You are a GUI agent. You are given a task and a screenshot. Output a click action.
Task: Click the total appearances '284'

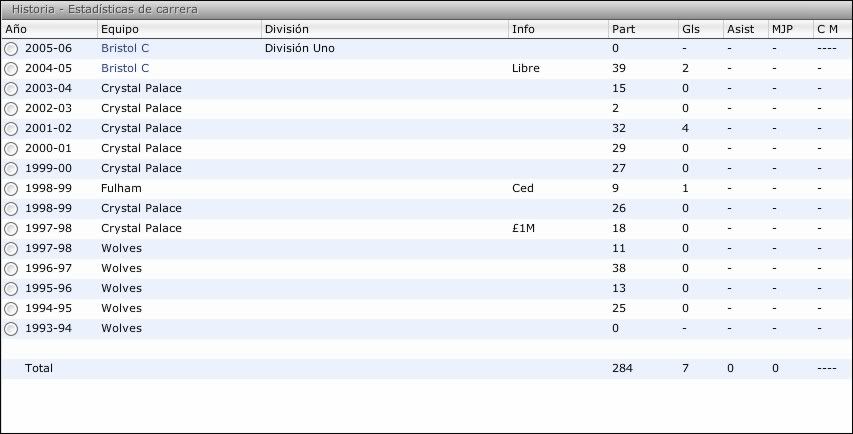(x=622, y=368)
